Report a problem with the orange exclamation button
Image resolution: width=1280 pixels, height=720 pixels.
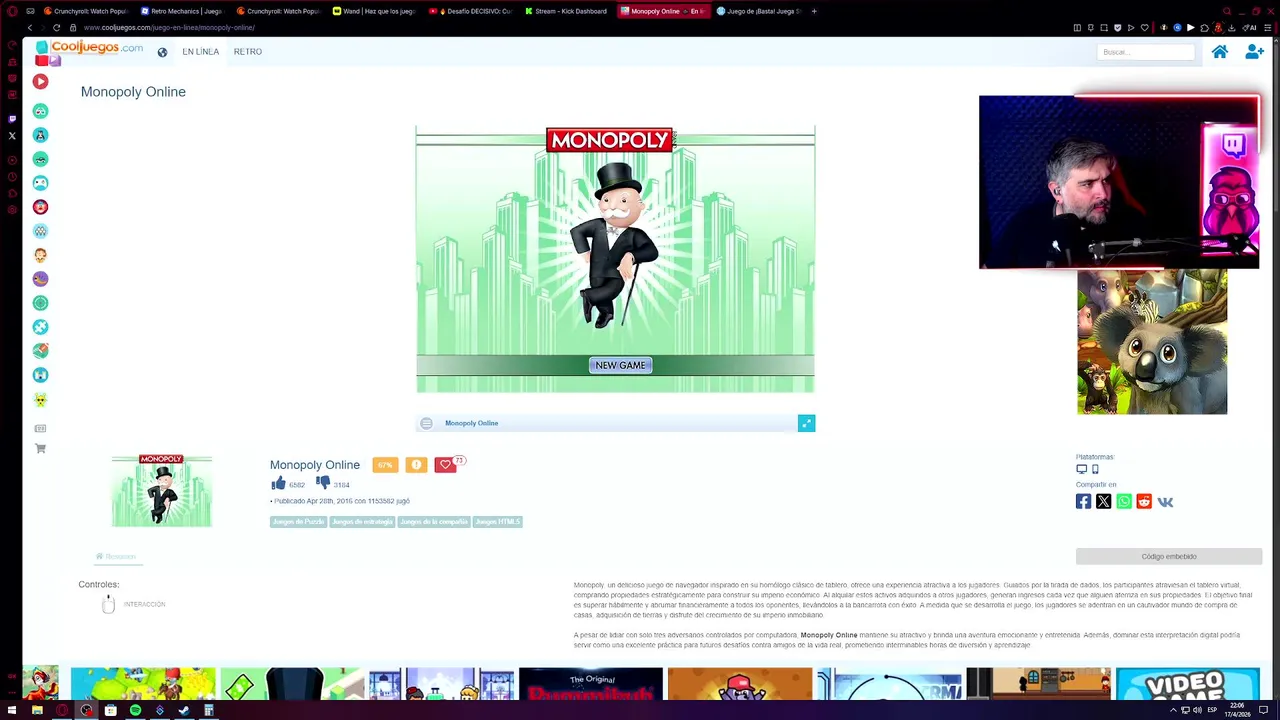pos(416,465)
